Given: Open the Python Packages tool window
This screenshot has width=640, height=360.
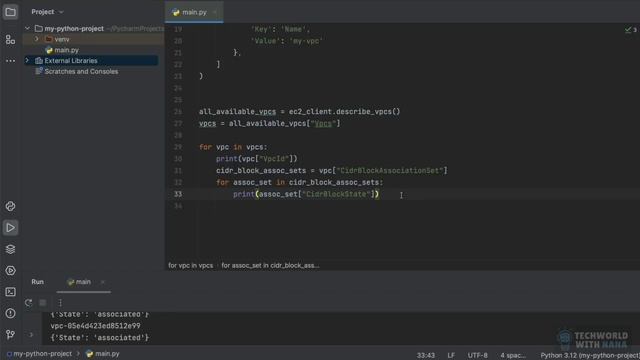Looking at the screenshot, I should pyautogui.click(x=10, y=206).
